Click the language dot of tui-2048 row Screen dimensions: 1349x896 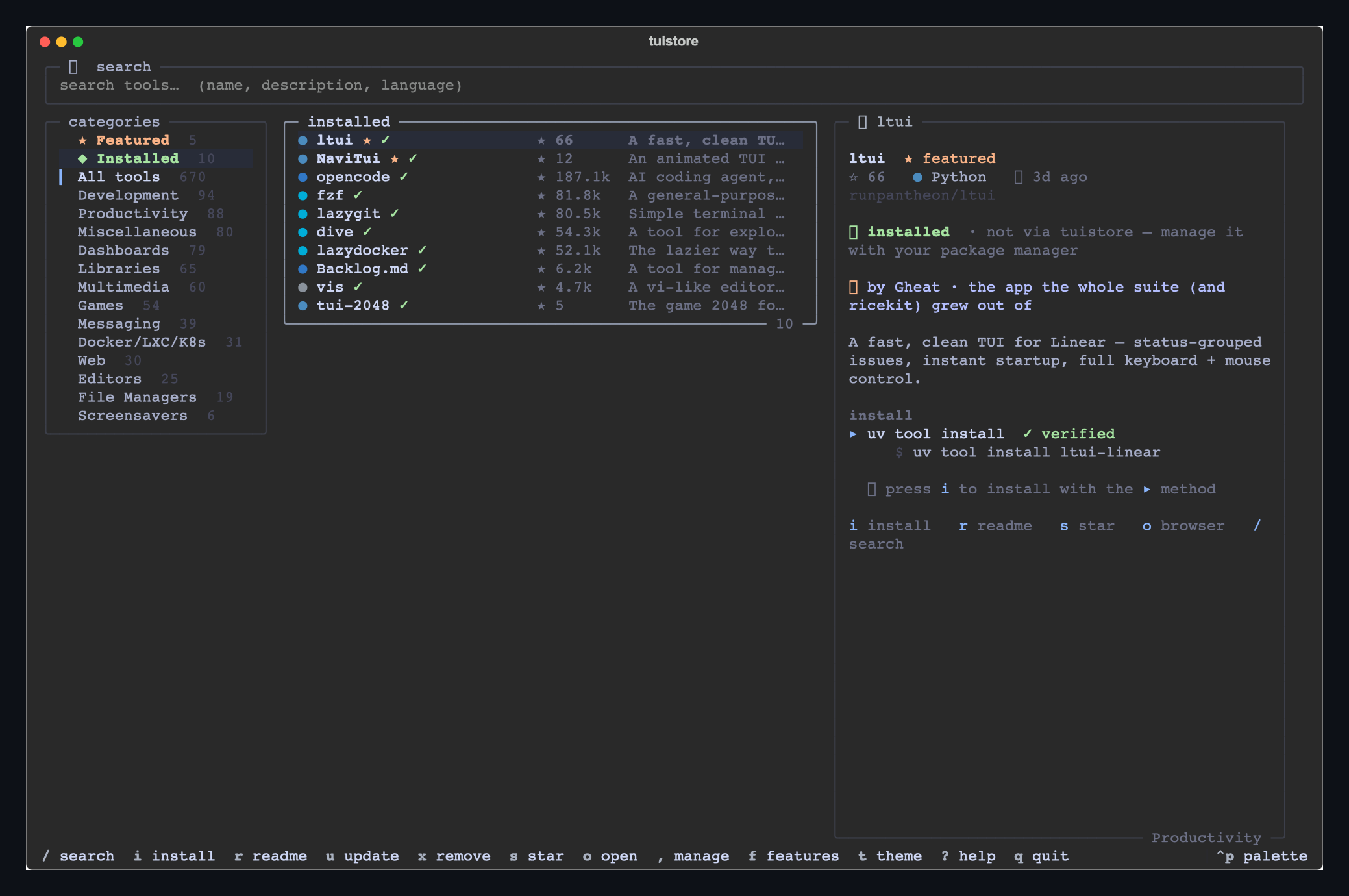point(303,305)
